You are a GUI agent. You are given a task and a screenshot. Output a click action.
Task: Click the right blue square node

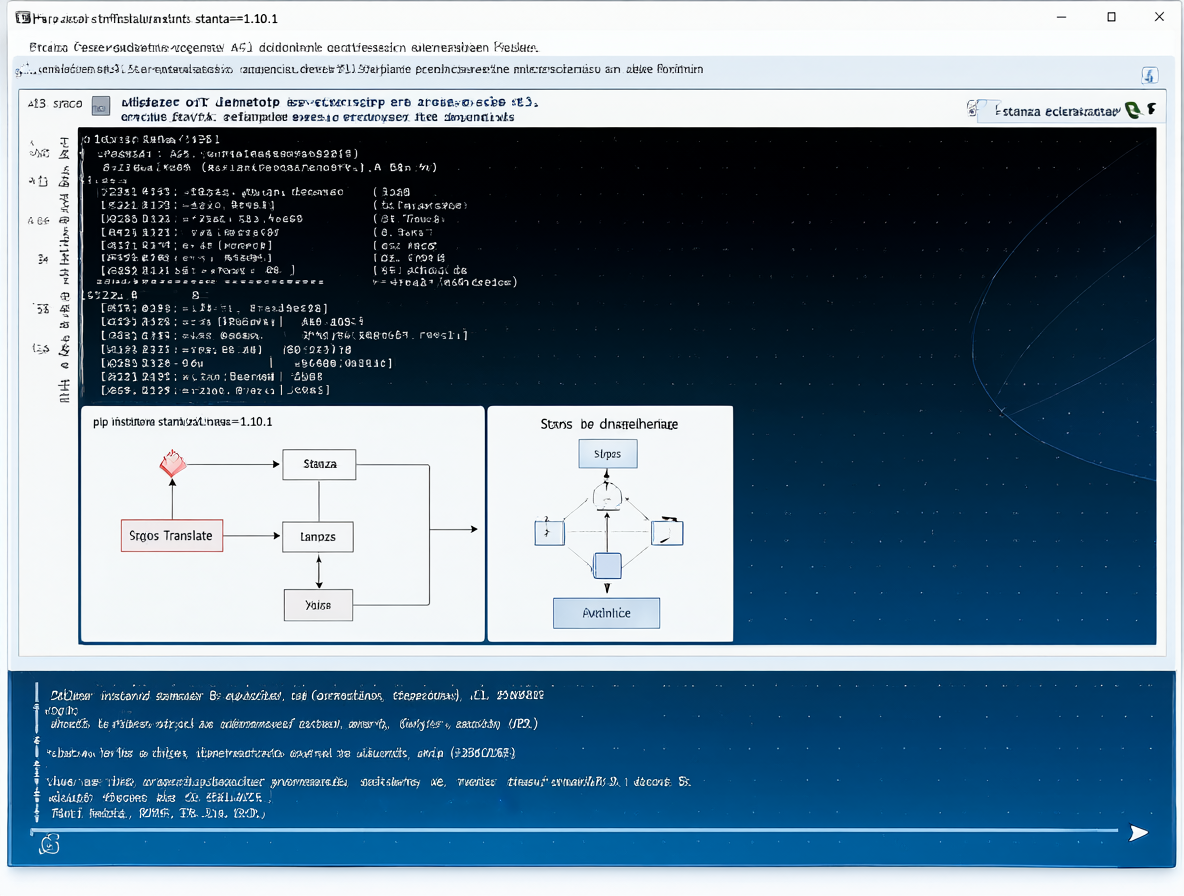668,532
